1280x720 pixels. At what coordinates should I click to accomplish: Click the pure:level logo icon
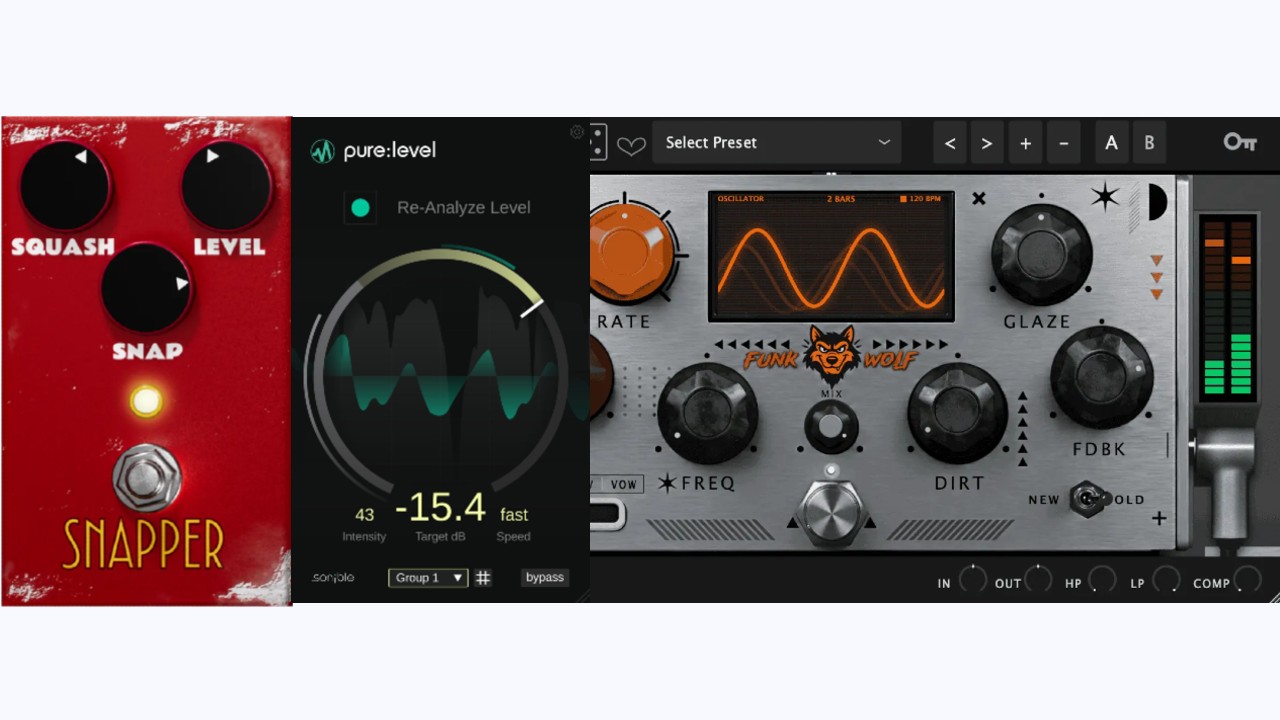tap(322, 151)
